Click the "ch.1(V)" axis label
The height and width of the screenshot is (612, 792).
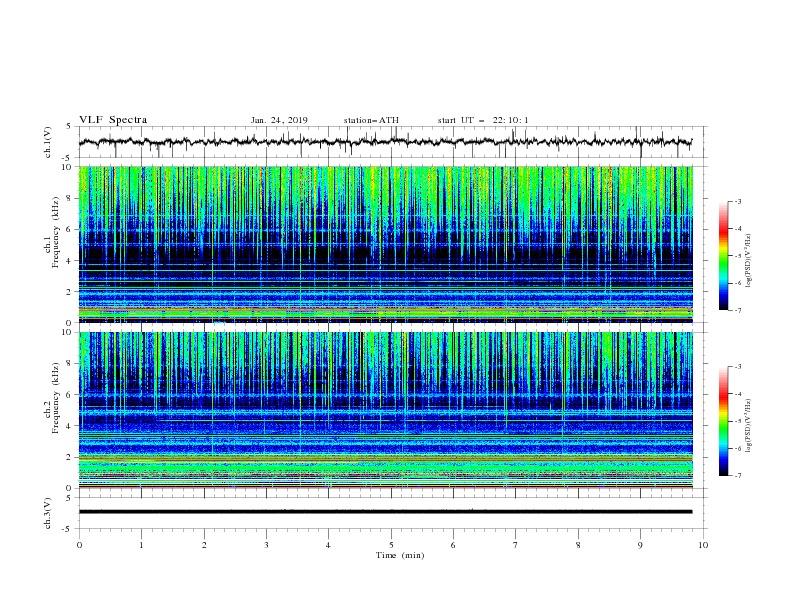(x=48, y=142)
